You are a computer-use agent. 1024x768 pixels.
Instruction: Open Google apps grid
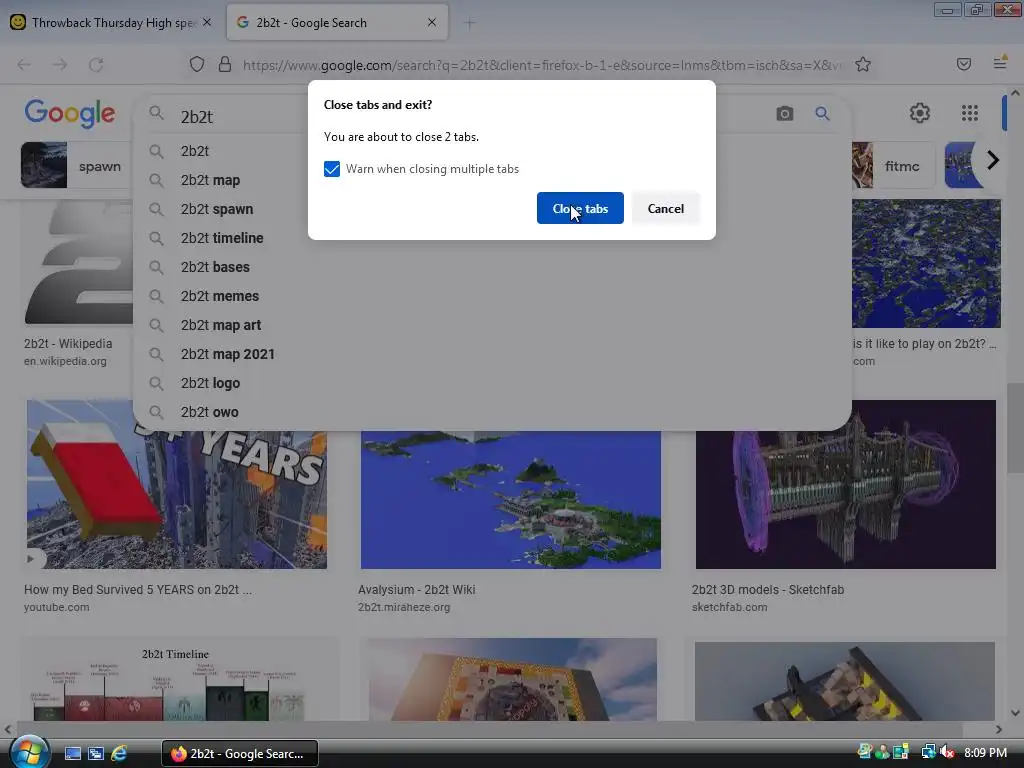pos(970,113)
